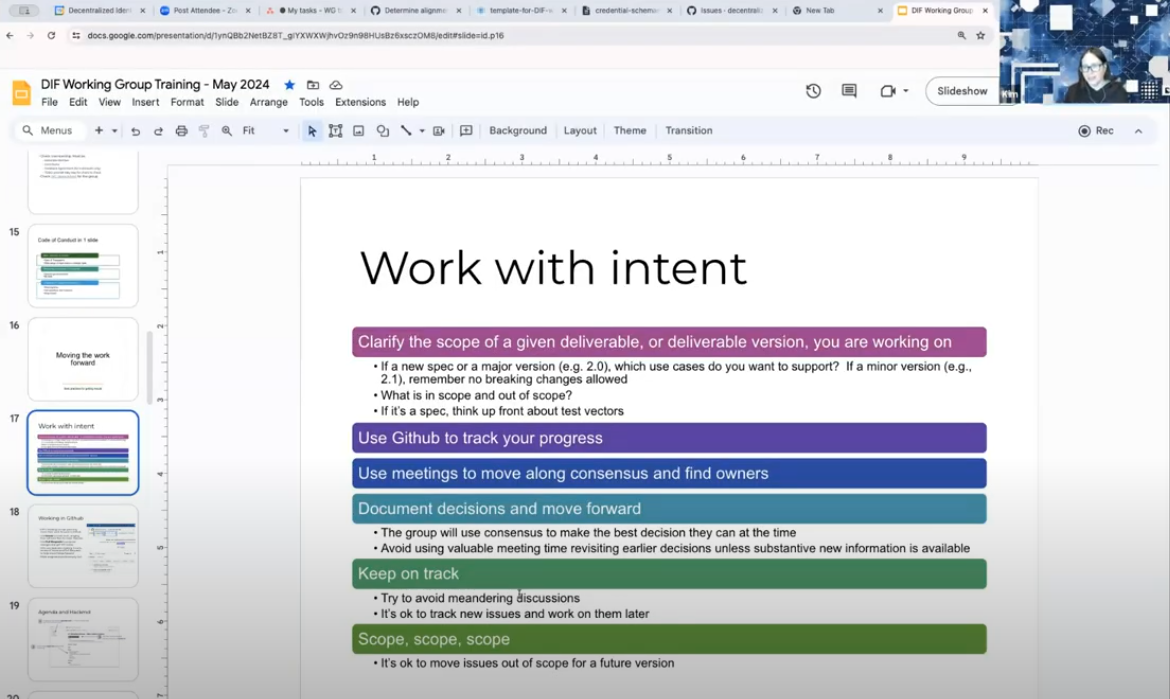Check the cloud document status icon
Image resolution: width=1170 pixels, height=699 pixels.
pos(336,85)
